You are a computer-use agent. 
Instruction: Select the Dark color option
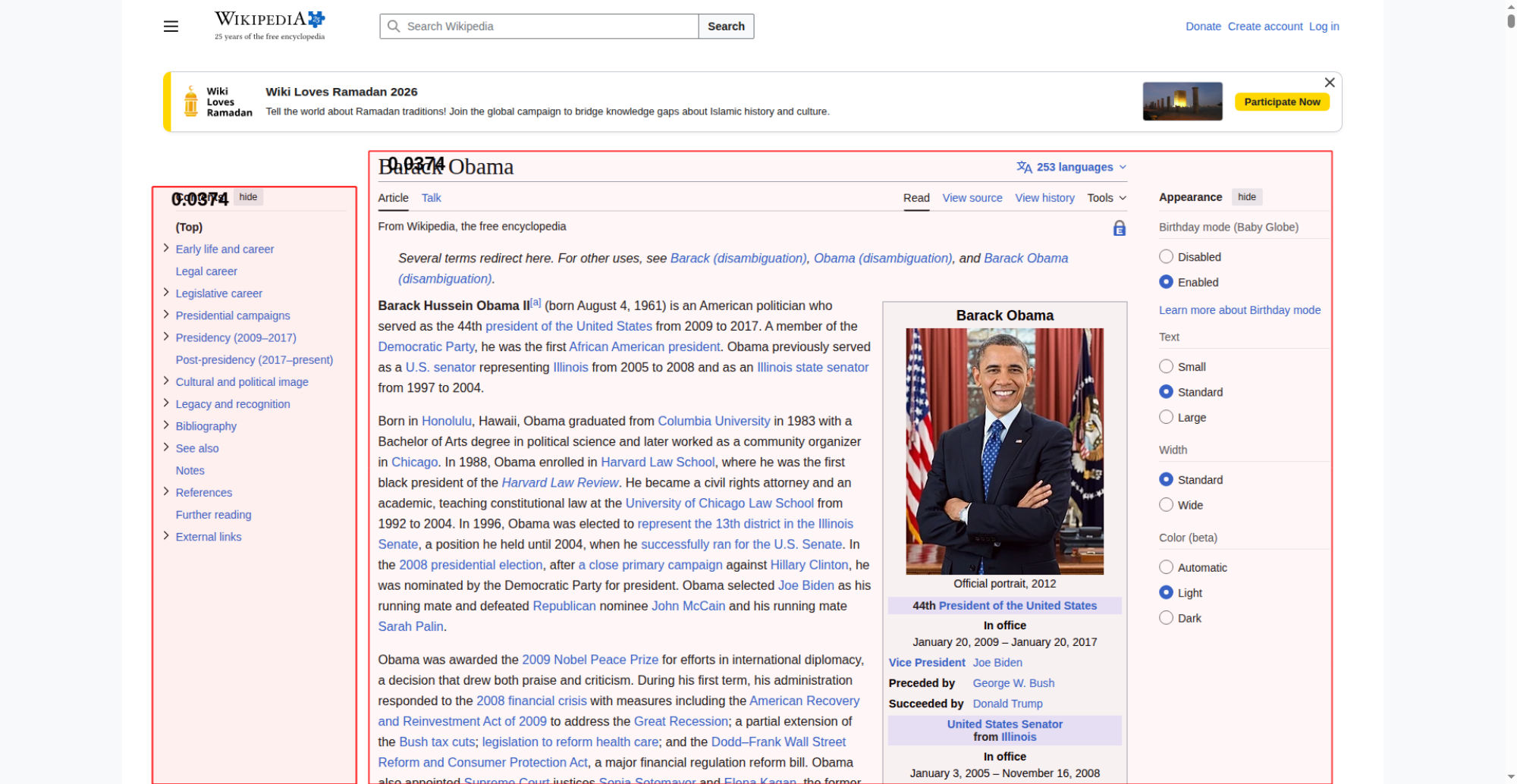point(1166,618)
